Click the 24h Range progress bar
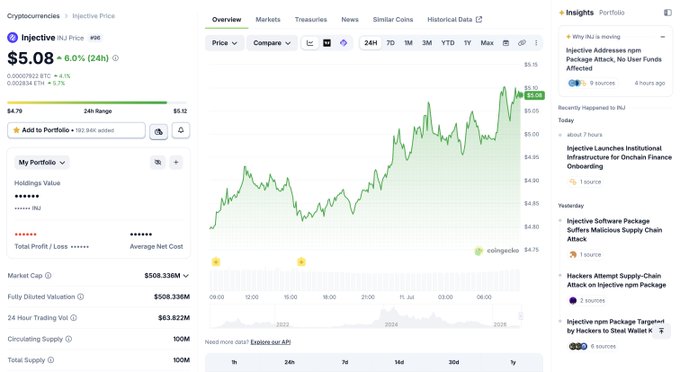 coord(97,103)
